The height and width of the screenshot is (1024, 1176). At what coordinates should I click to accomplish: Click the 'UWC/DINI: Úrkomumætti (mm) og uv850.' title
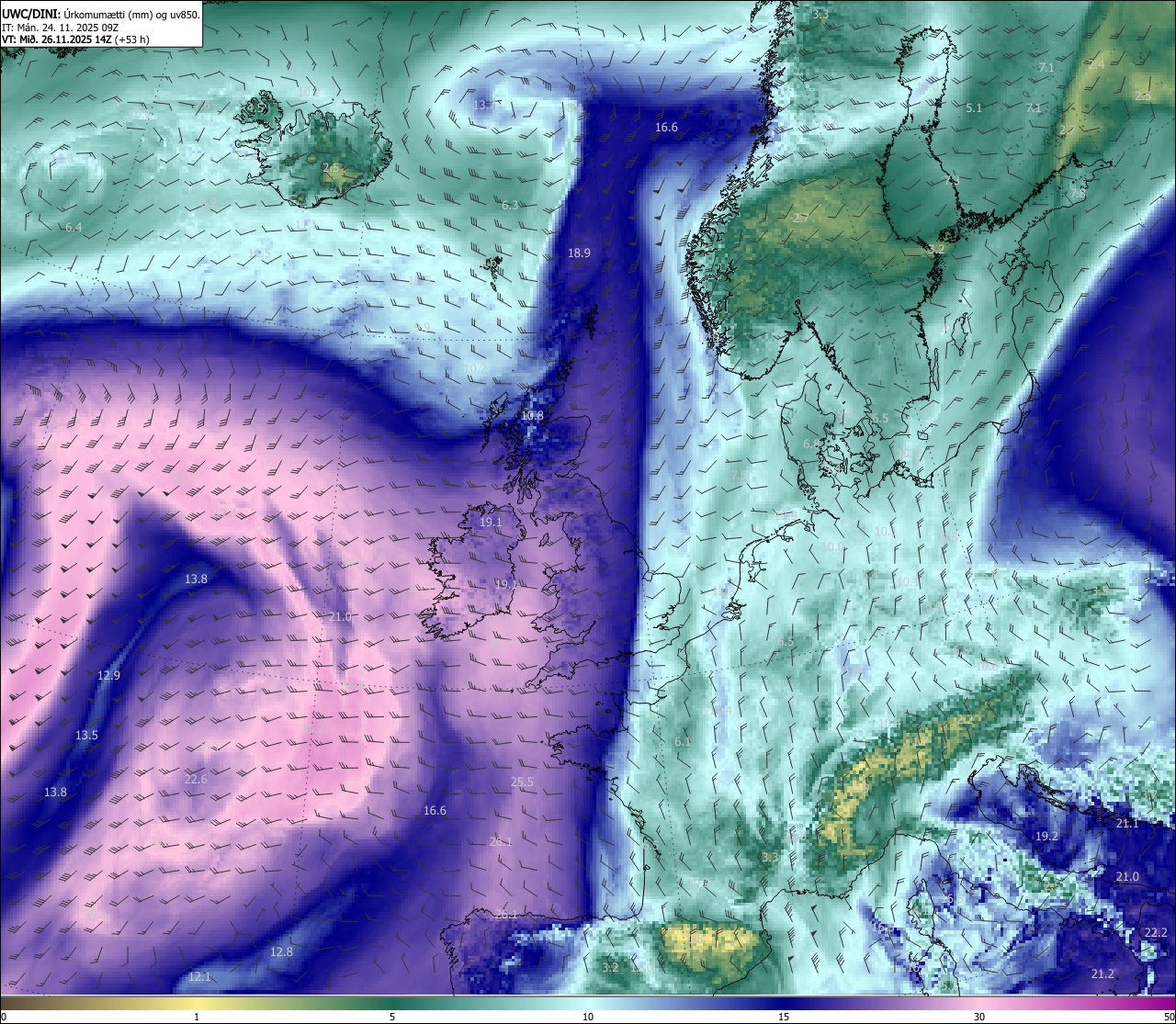point(100,14)
